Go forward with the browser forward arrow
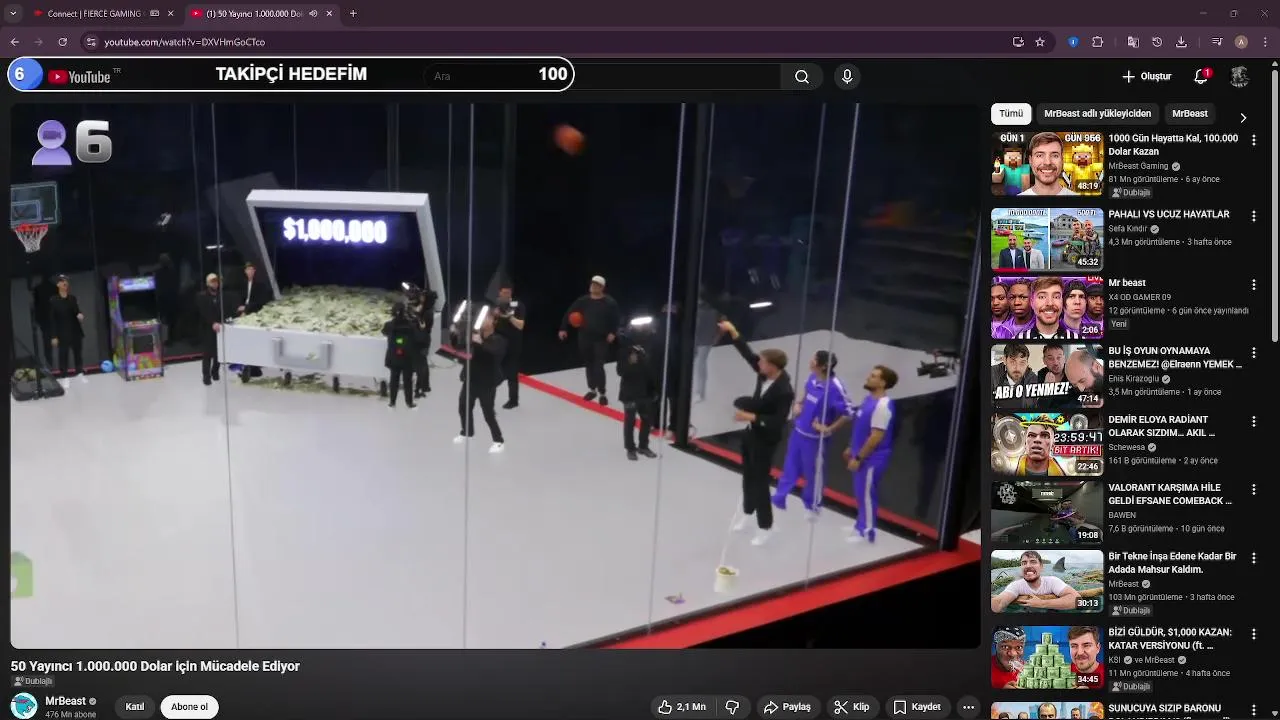Viewport: 1280px width, 720px height. click(38, 42)
